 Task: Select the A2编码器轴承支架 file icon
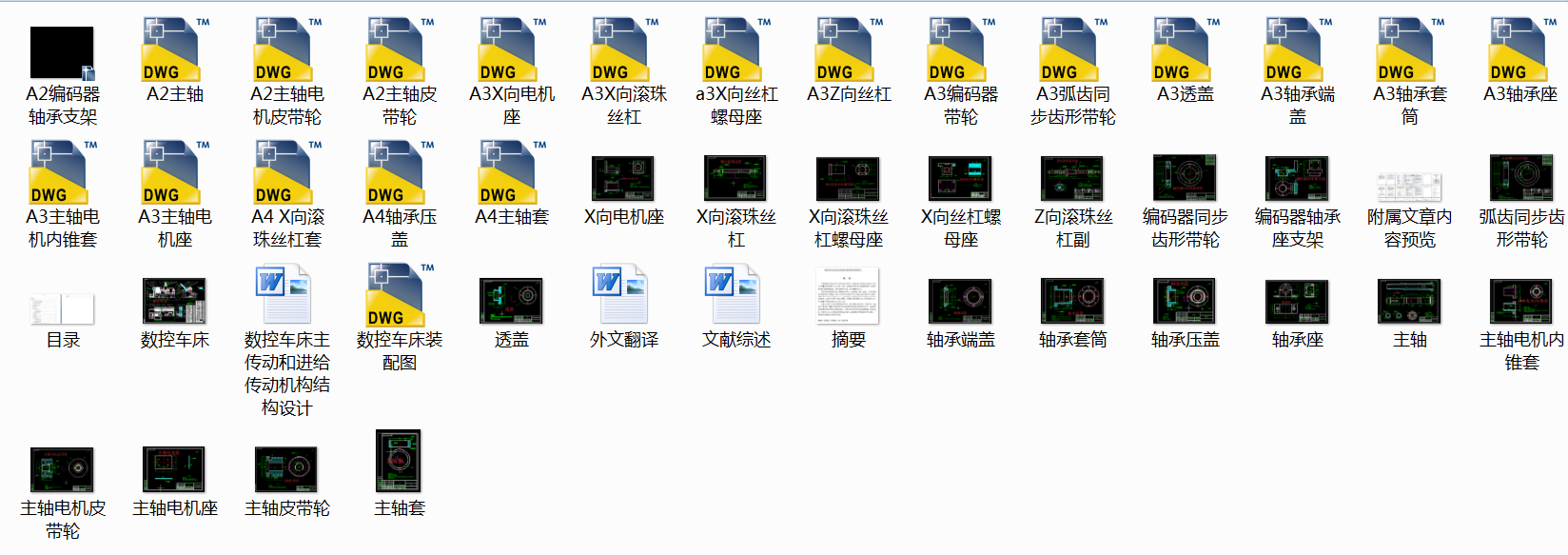pos(63,53)
